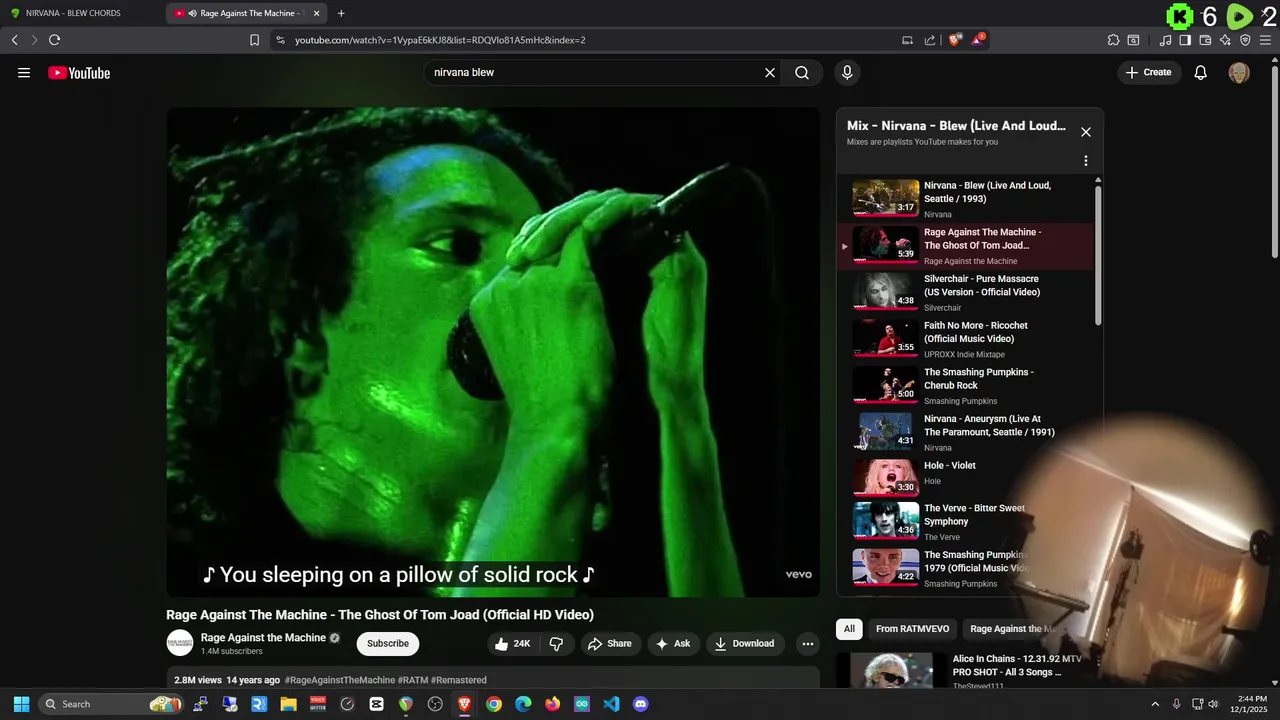Viewport: 1280px width, 720px height.
Task: Click the address bar URL
Action: coord(440,40)
